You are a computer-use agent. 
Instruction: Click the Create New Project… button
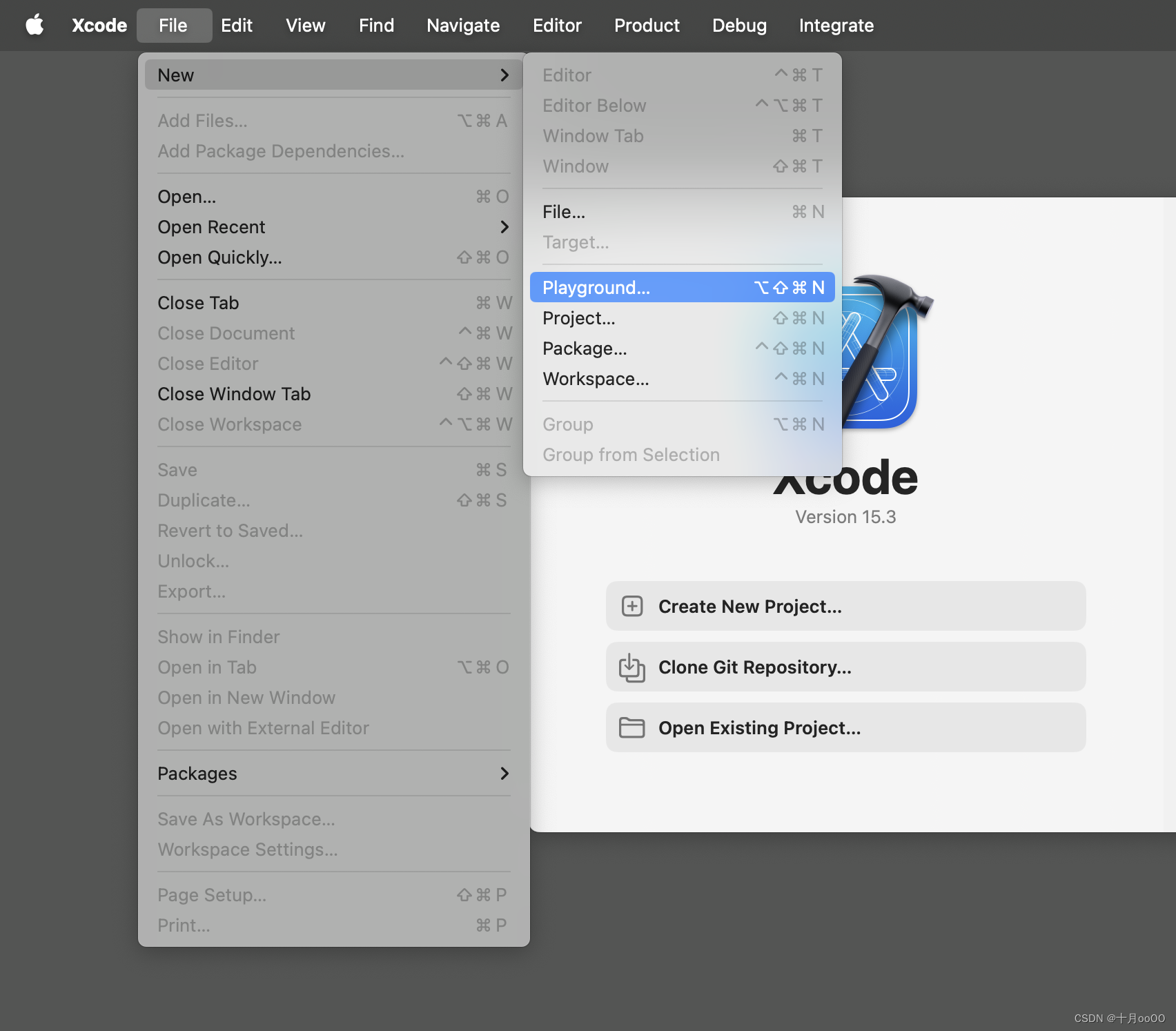pyautogui.click(x=845, y=606)
